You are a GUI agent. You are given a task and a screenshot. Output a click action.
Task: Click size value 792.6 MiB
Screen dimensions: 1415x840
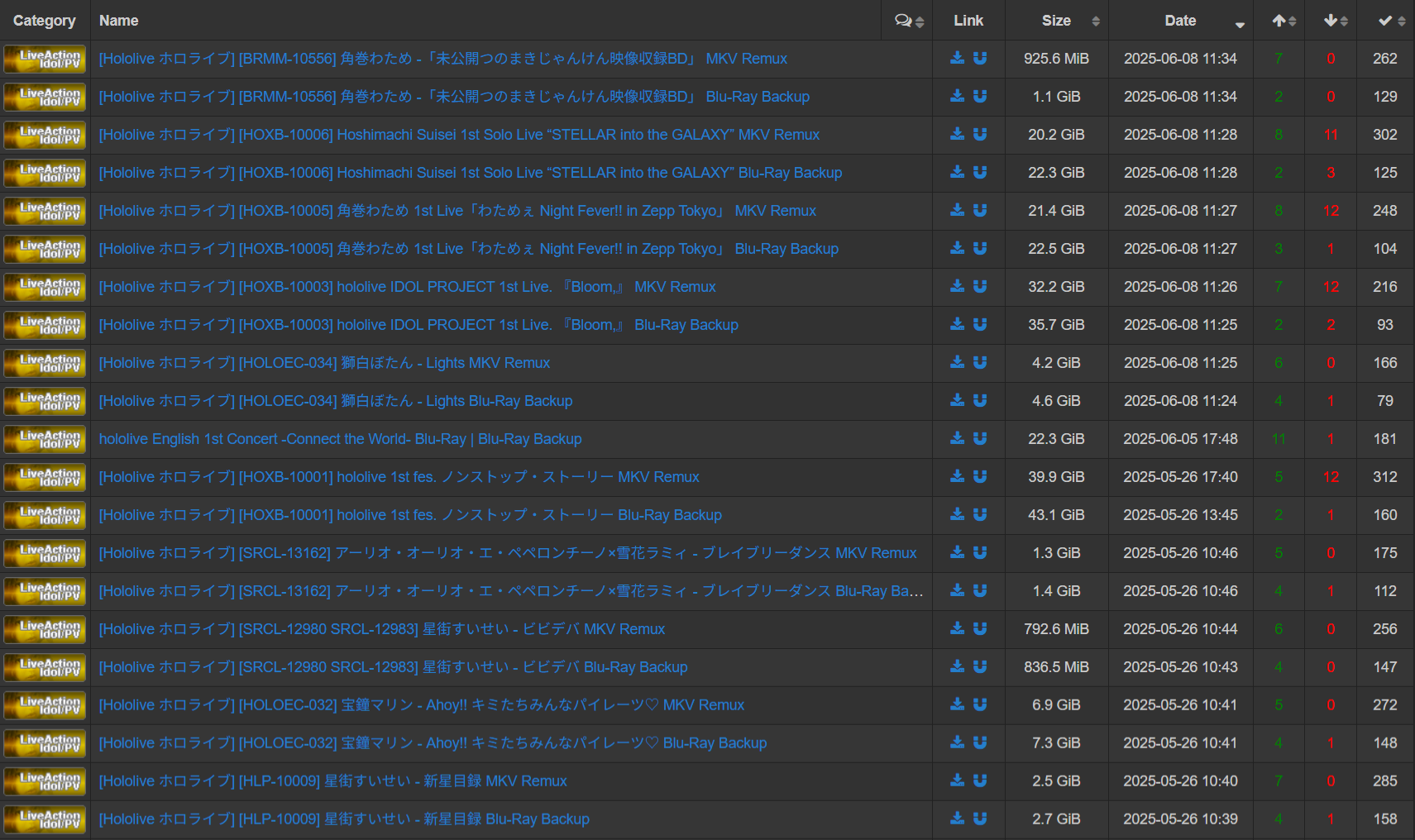(1056, 629)
